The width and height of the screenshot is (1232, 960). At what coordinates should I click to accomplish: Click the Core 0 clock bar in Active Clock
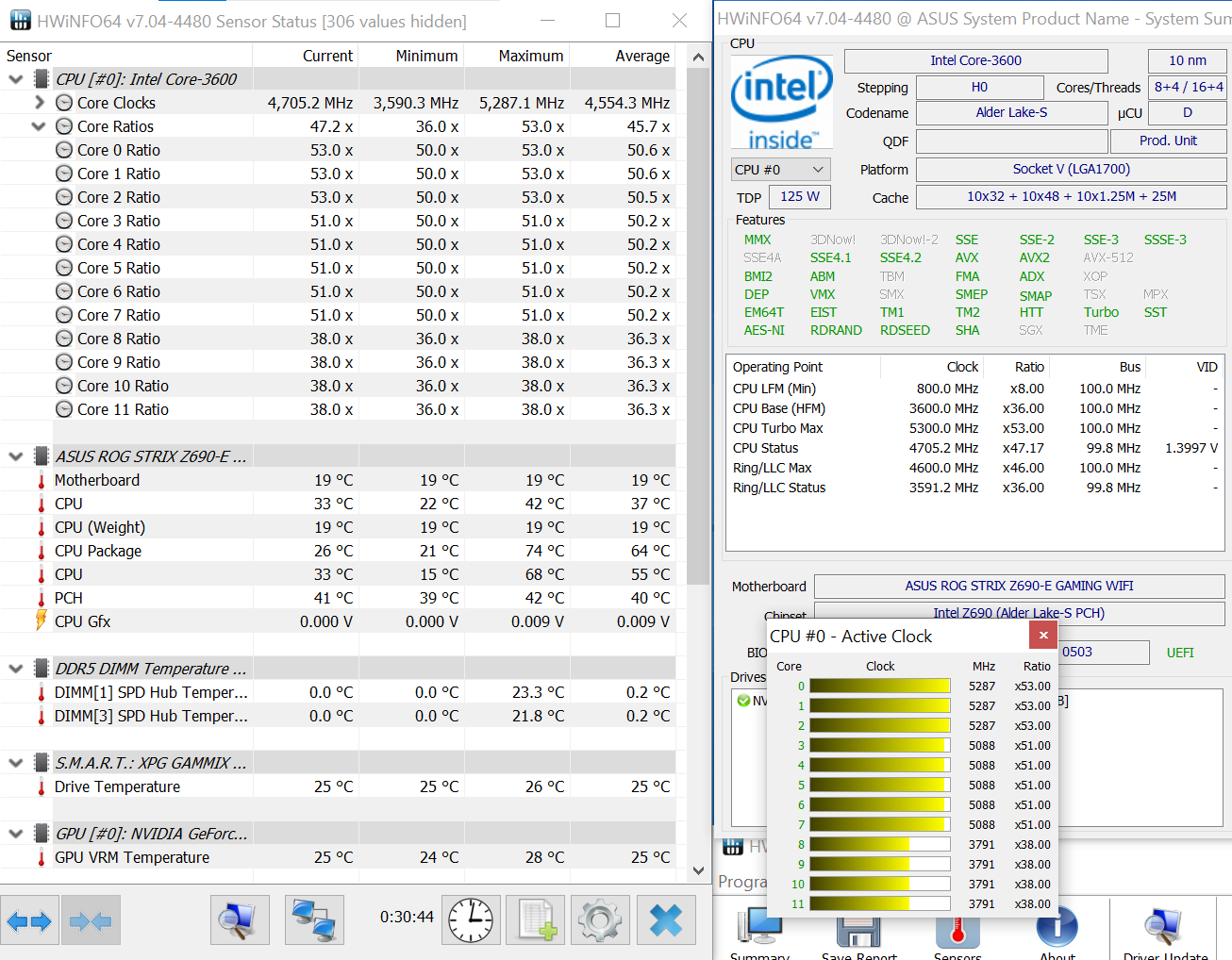pos(879,685)
